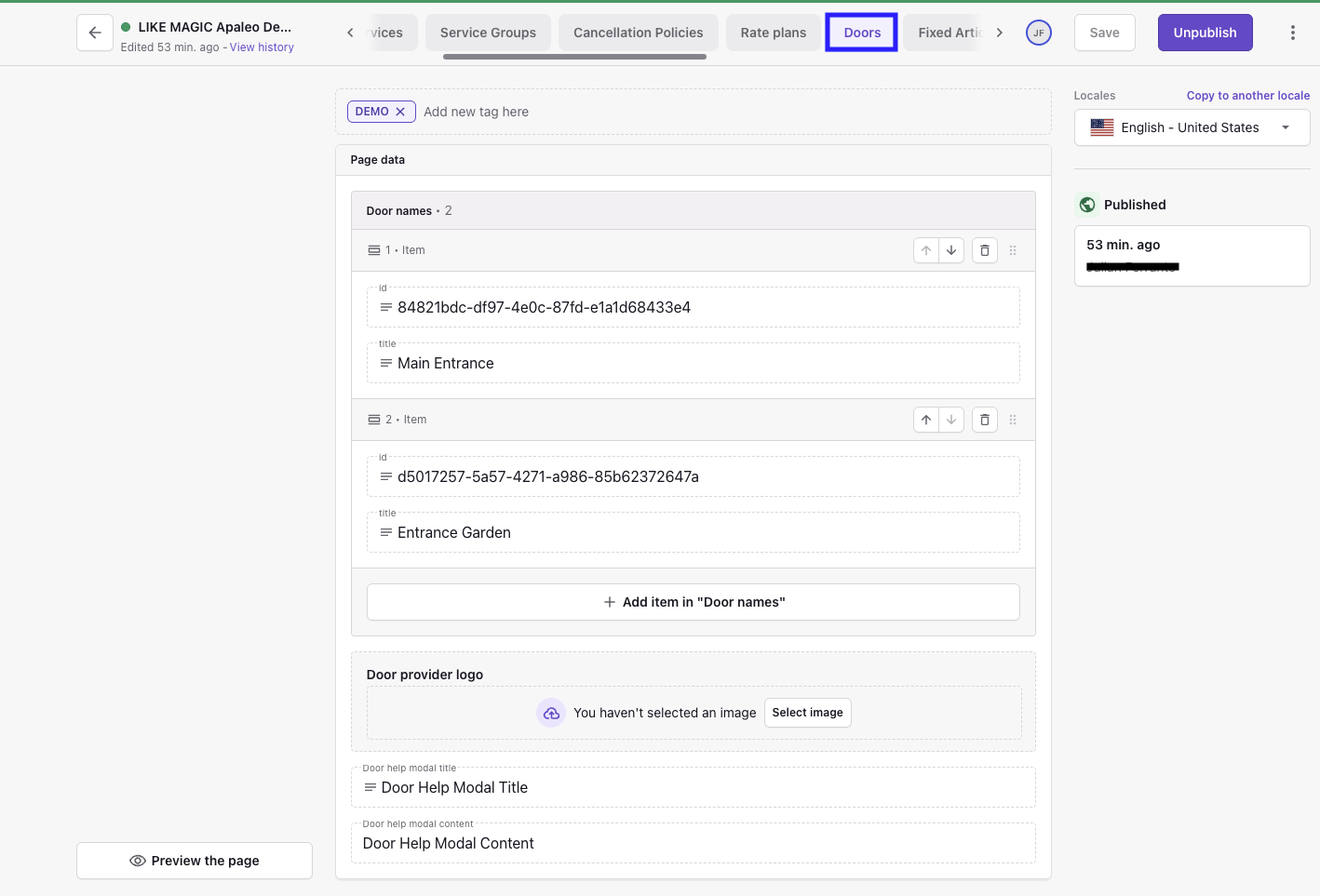This screenshot has height=896, width=1320.
Task: Move door item 2 up
Action: (x=926, y=420)
